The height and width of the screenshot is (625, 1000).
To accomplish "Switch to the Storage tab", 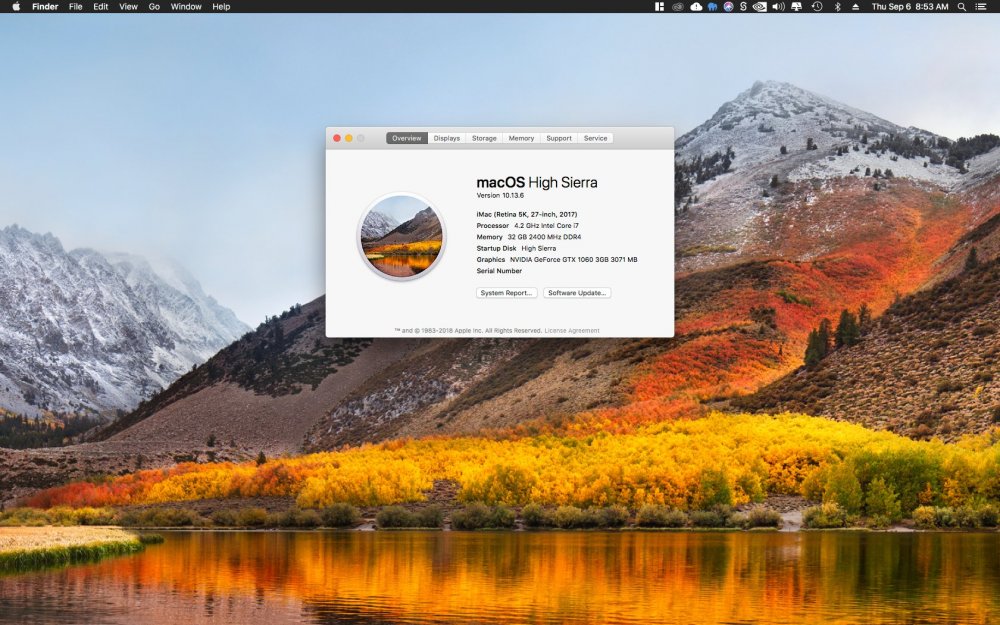I will 484,138.
